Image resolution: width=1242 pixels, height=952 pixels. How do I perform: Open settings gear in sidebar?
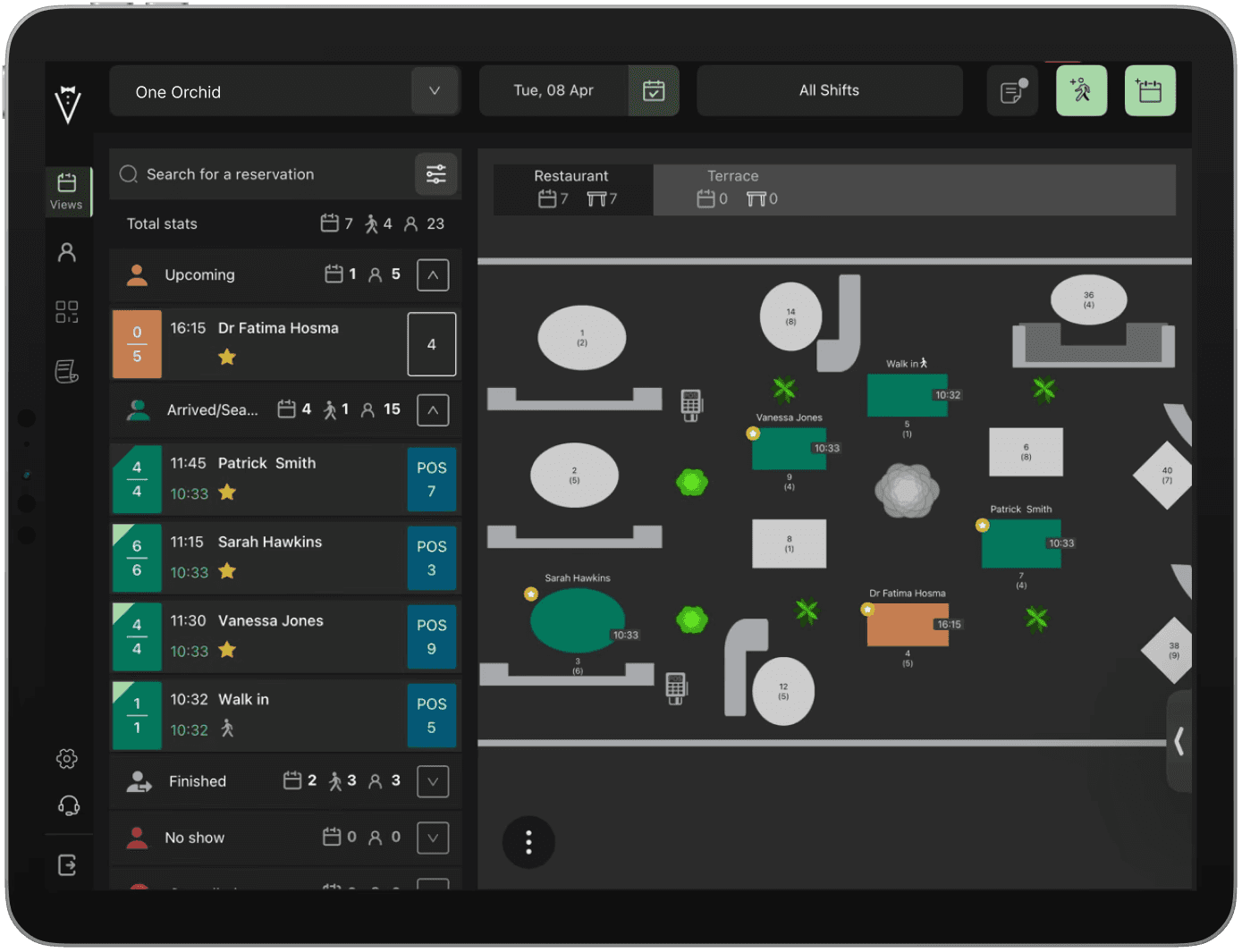[x=67, y=759]
